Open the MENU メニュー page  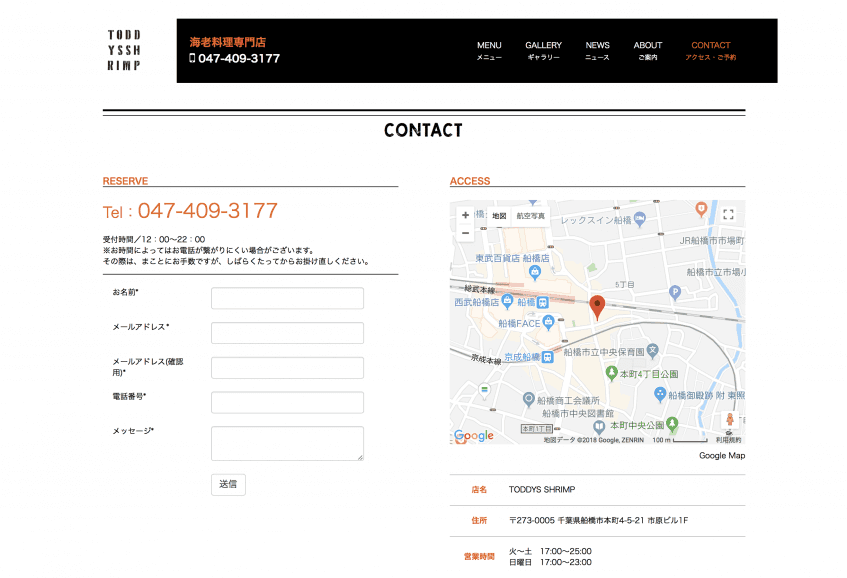pyautogui.click(x=489, y=51)
